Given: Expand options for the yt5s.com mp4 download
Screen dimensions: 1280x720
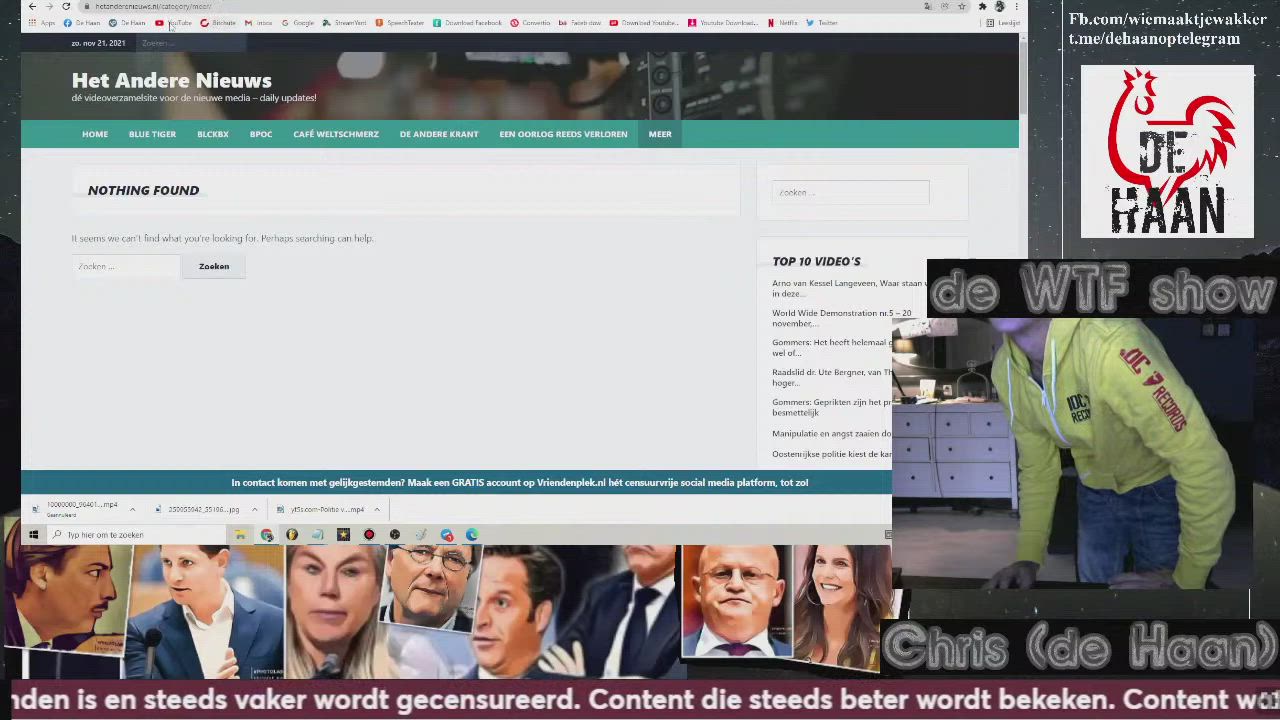Looking at the screenshot, I should [377, 510].
